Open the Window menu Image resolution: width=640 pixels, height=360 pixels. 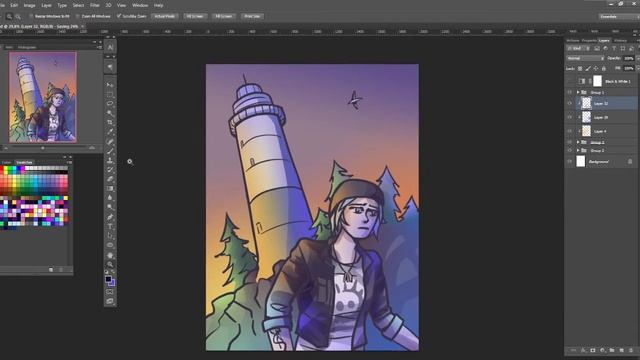pyautogui.click(x=140, y=5)
